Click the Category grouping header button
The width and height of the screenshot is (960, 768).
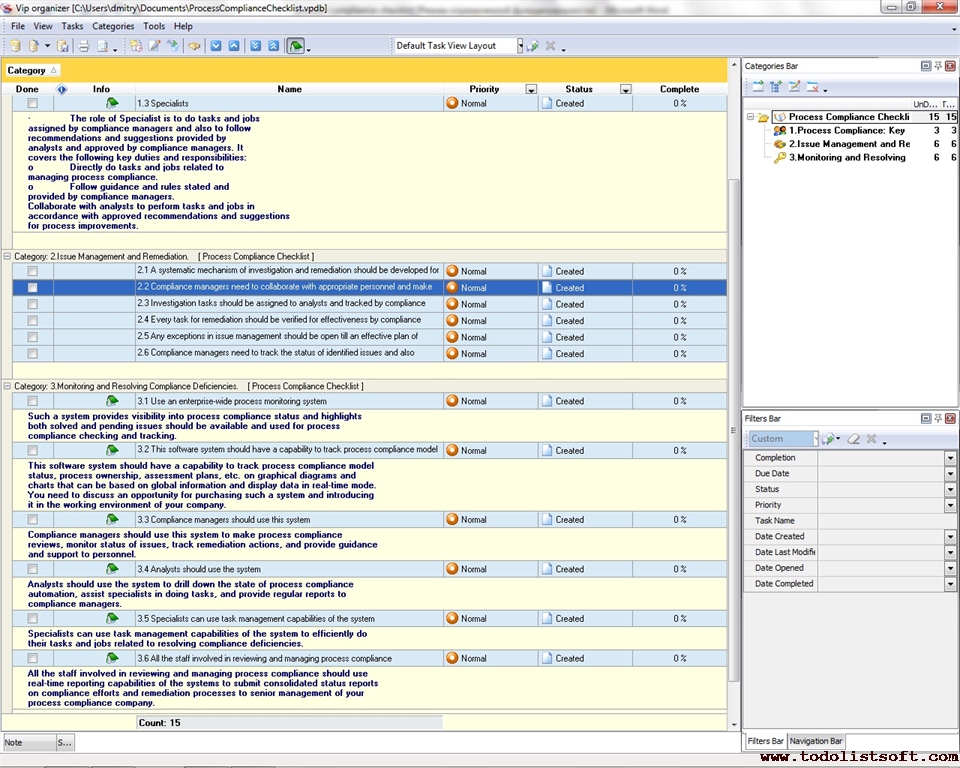tap(32, 70)
